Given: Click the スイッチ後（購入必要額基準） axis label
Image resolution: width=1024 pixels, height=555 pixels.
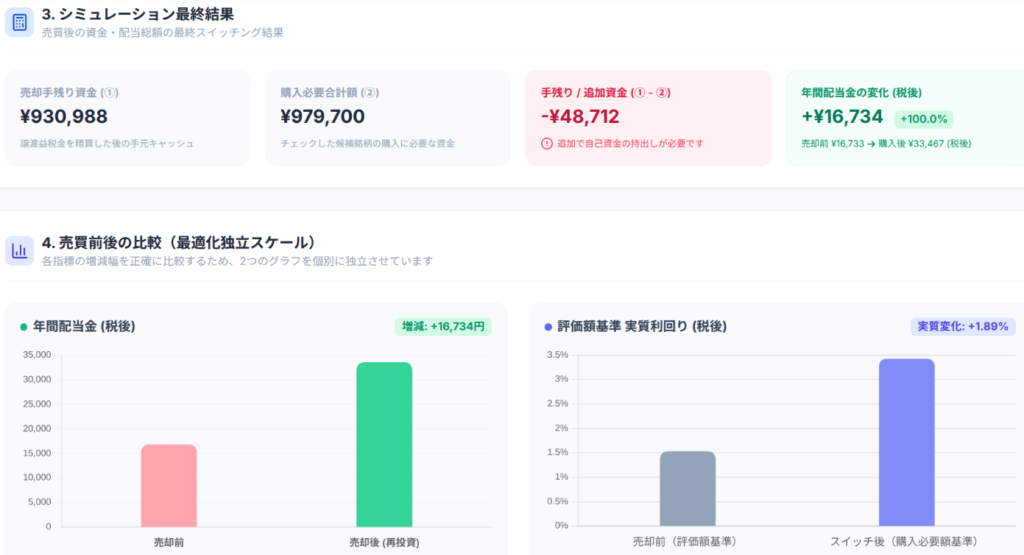Looking at the screenshot, I should 906,542.
